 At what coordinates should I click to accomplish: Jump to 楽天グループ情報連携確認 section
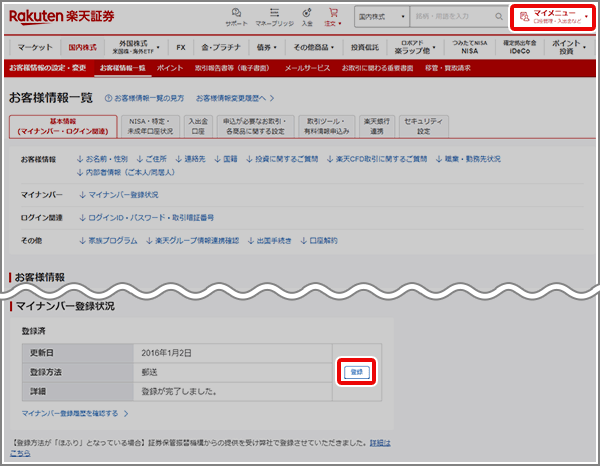[192, 241]
